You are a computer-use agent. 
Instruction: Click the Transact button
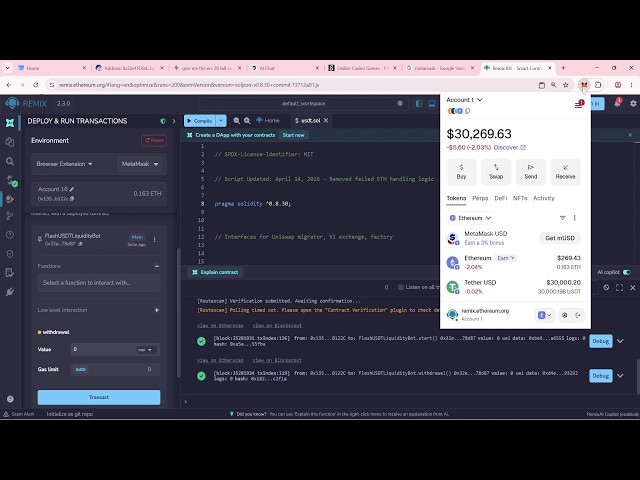(99, 397)
